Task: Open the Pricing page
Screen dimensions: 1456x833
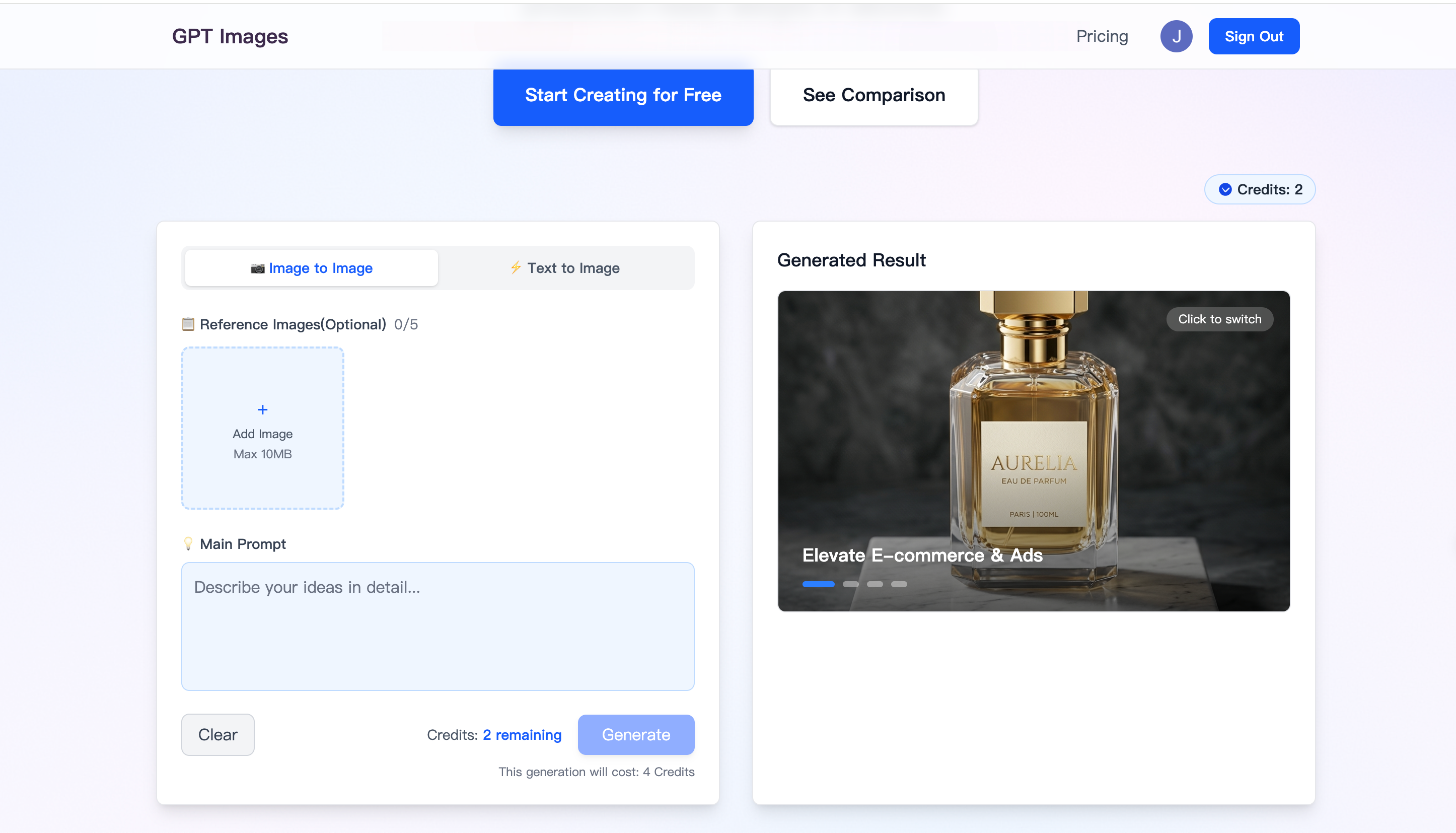Action: (1102, 37)
